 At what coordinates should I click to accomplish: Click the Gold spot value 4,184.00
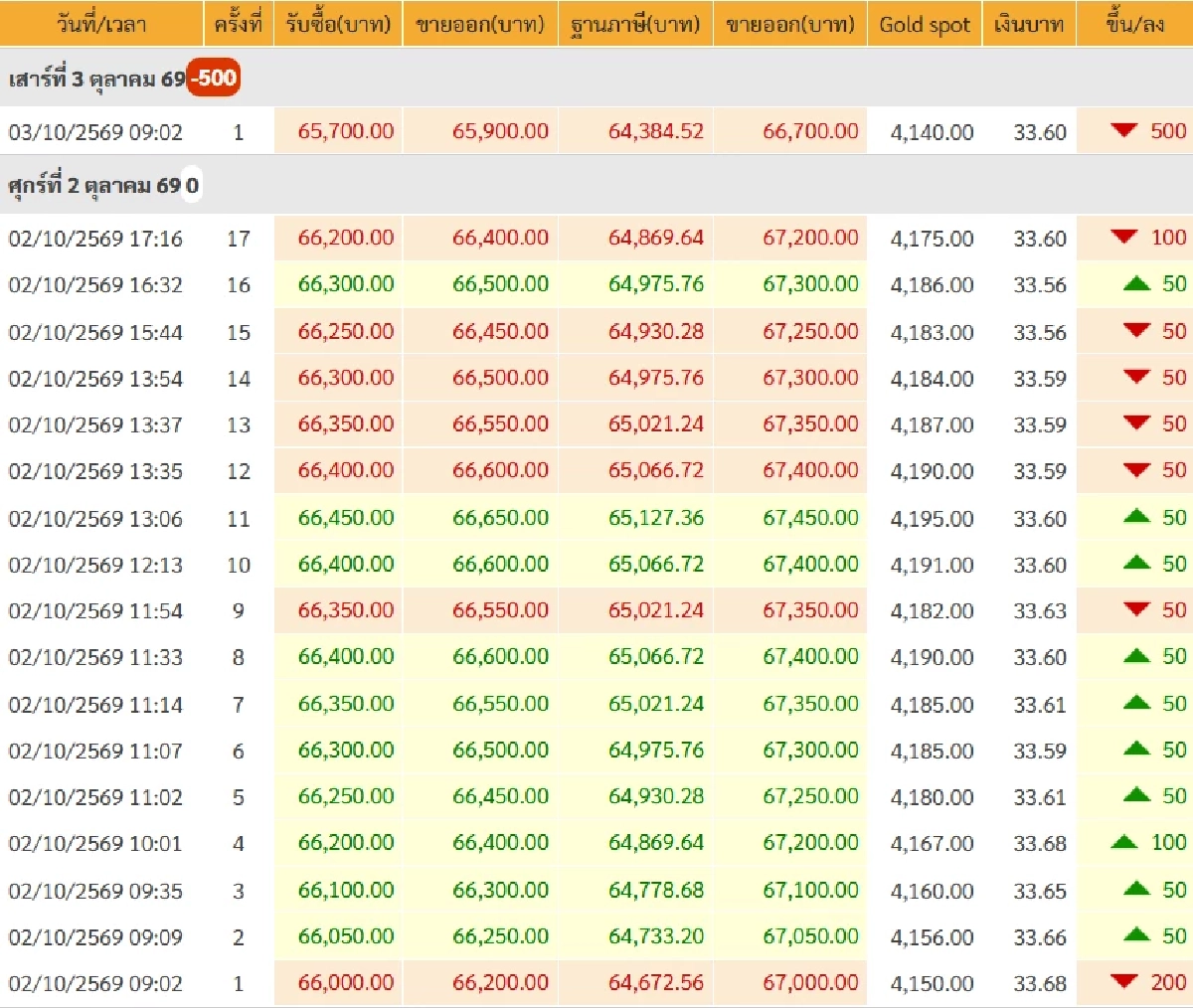[x=932, y=379]
